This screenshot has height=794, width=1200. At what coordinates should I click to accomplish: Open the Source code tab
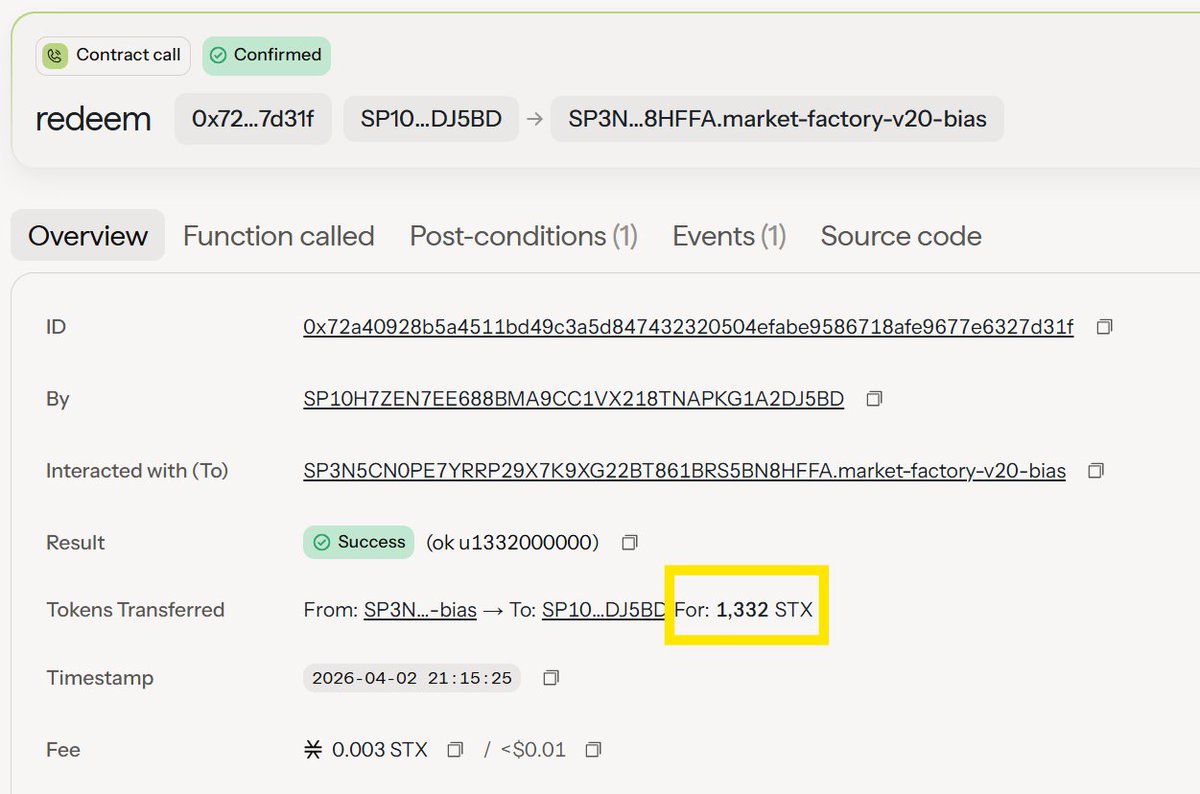[x=901, y=236]
